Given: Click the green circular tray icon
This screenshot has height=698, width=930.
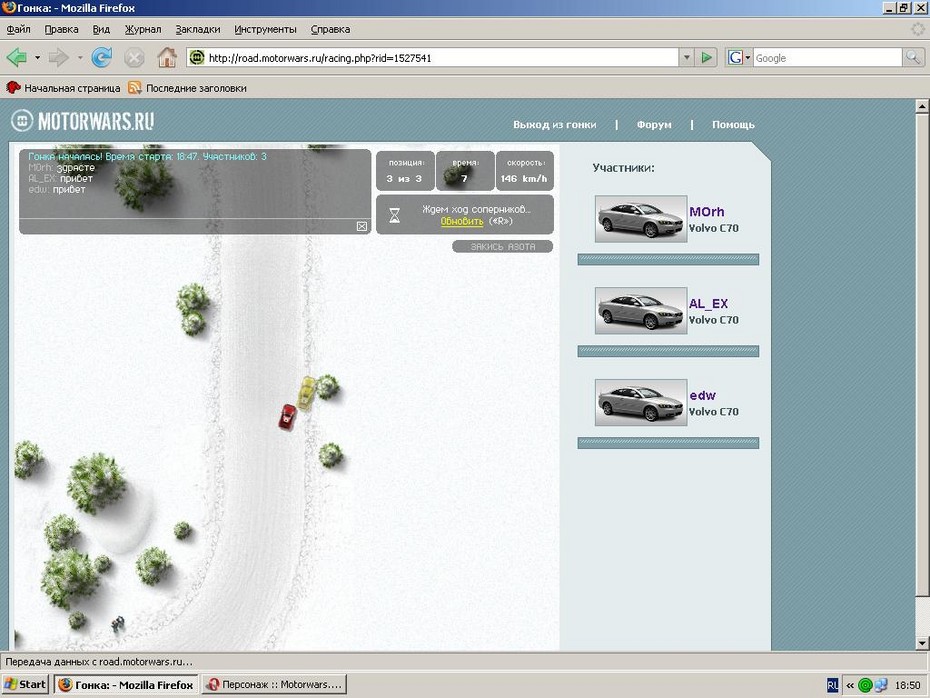Looking at the screenshot, I should pos(865,685).
